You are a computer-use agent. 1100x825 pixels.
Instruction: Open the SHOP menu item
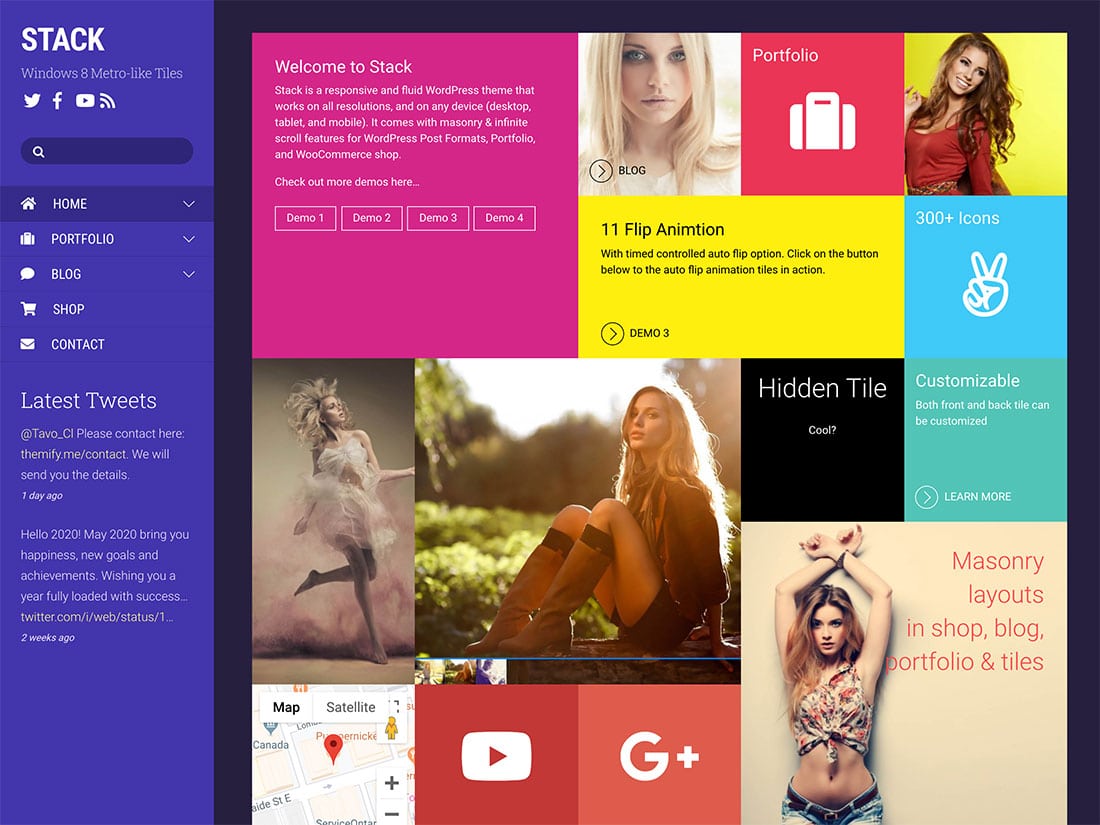click(x=107, y=309)
